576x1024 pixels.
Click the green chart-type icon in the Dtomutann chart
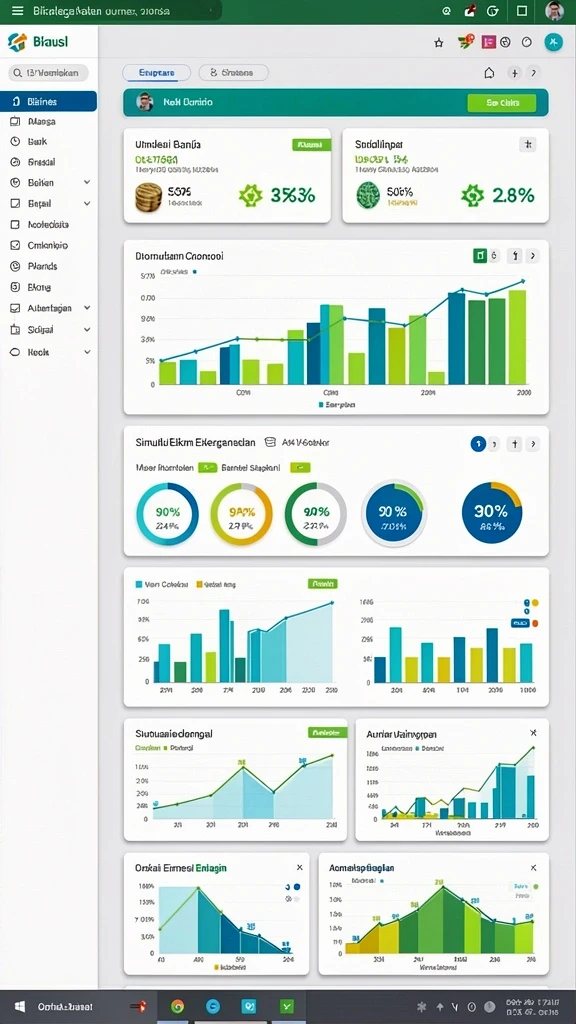coord(479,256)
